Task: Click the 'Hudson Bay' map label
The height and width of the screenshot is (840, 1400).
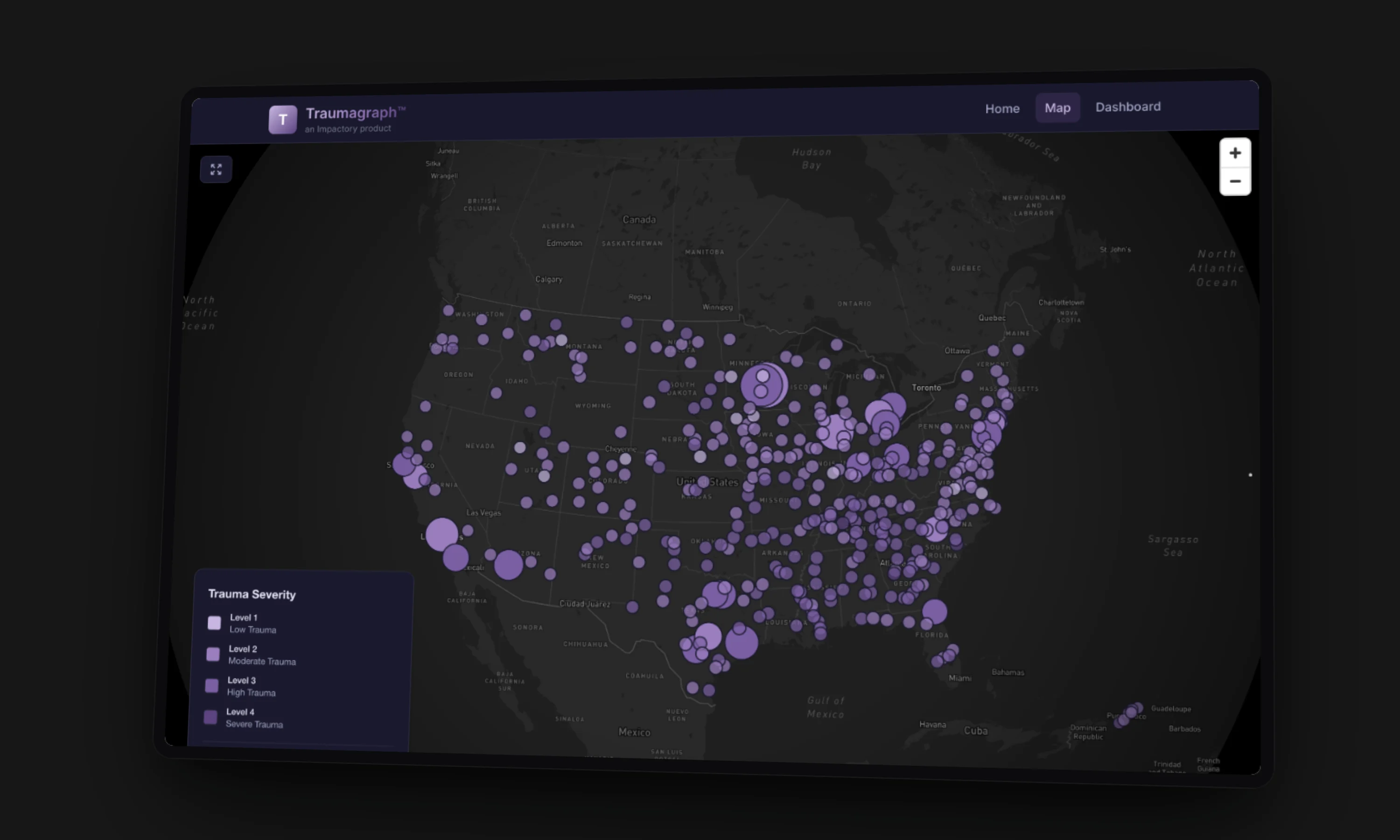Action: pos(812,159)
